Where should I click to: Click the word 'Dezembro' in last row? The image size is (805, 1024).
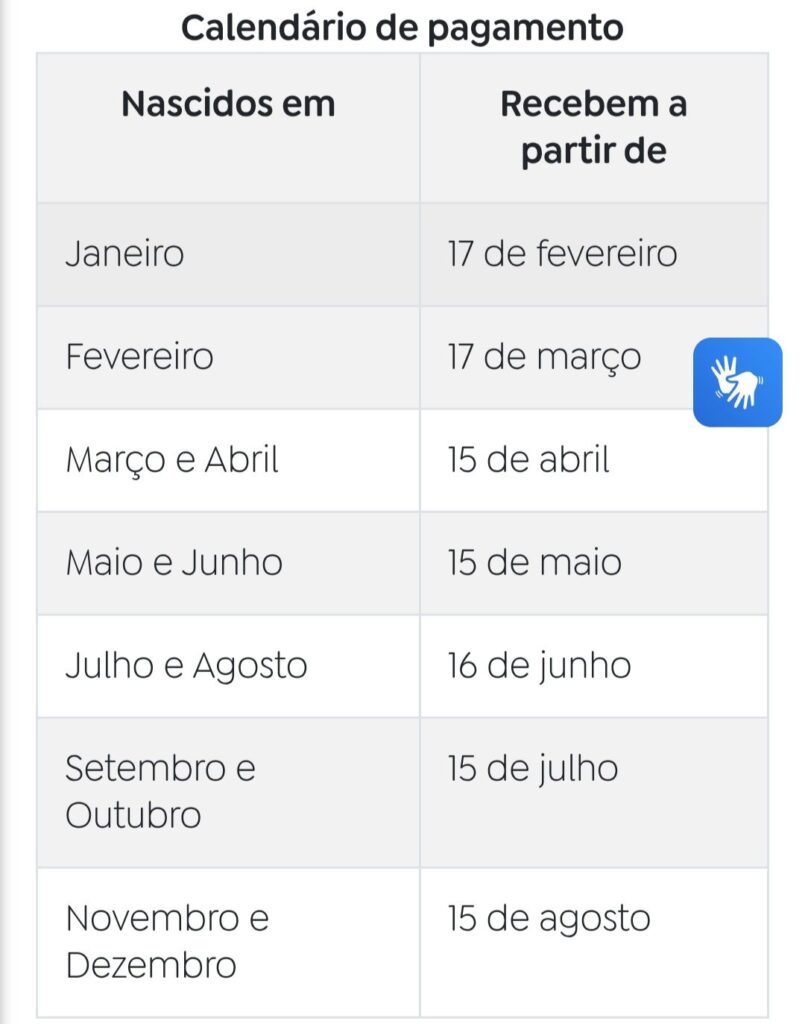click(x=151, y=965)
